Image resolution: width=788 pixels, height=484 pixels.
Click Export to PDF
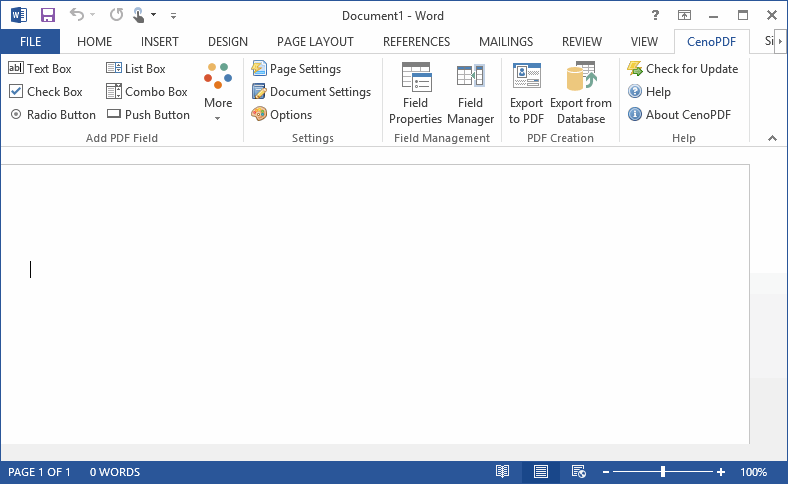pyautogui.click(x=526, y=93)
